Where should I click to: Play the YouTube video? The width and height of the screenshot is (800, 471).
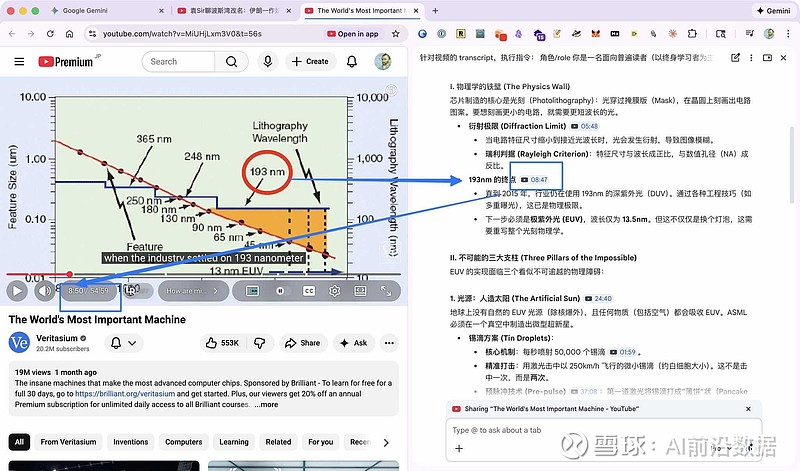17,291
